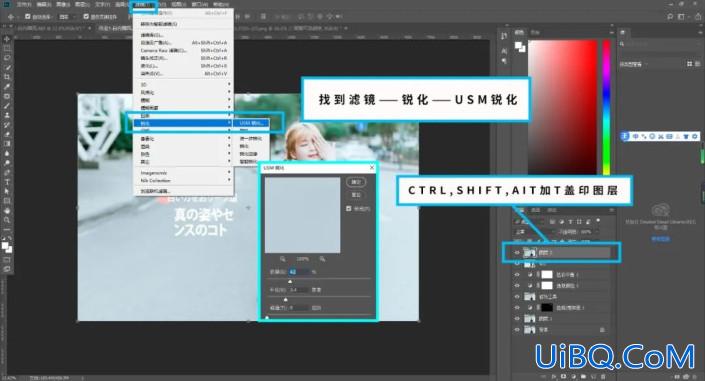Select the Pen tool
The image size is (705, 381).
click(7, 172)
